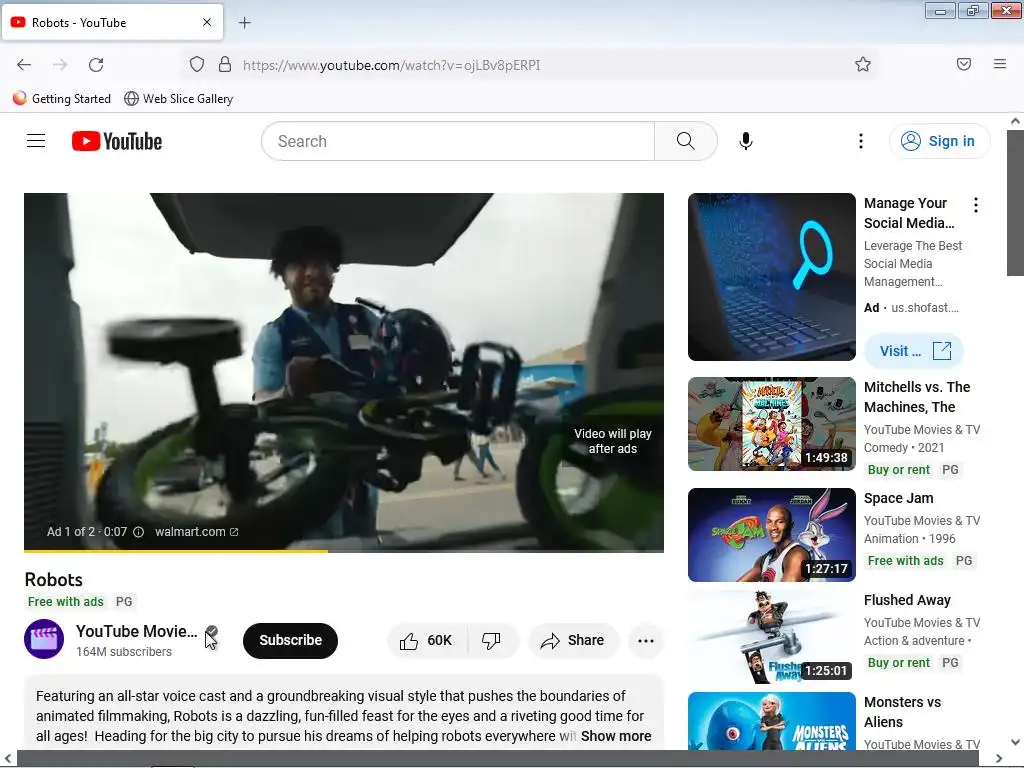
Task: Save page to Pocket
Action: 964,64
